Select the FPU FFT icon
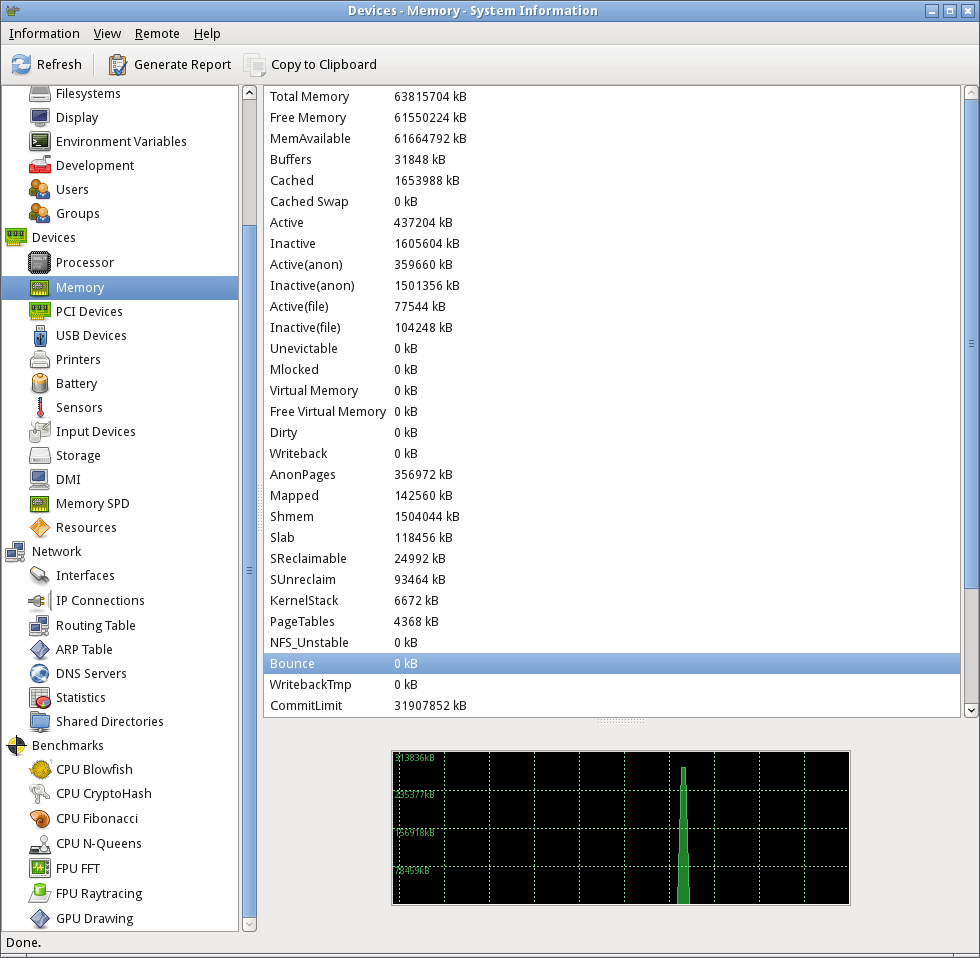The width and height of the screenshot is (980, 958). pyautogui.click(x=39, y=868)
